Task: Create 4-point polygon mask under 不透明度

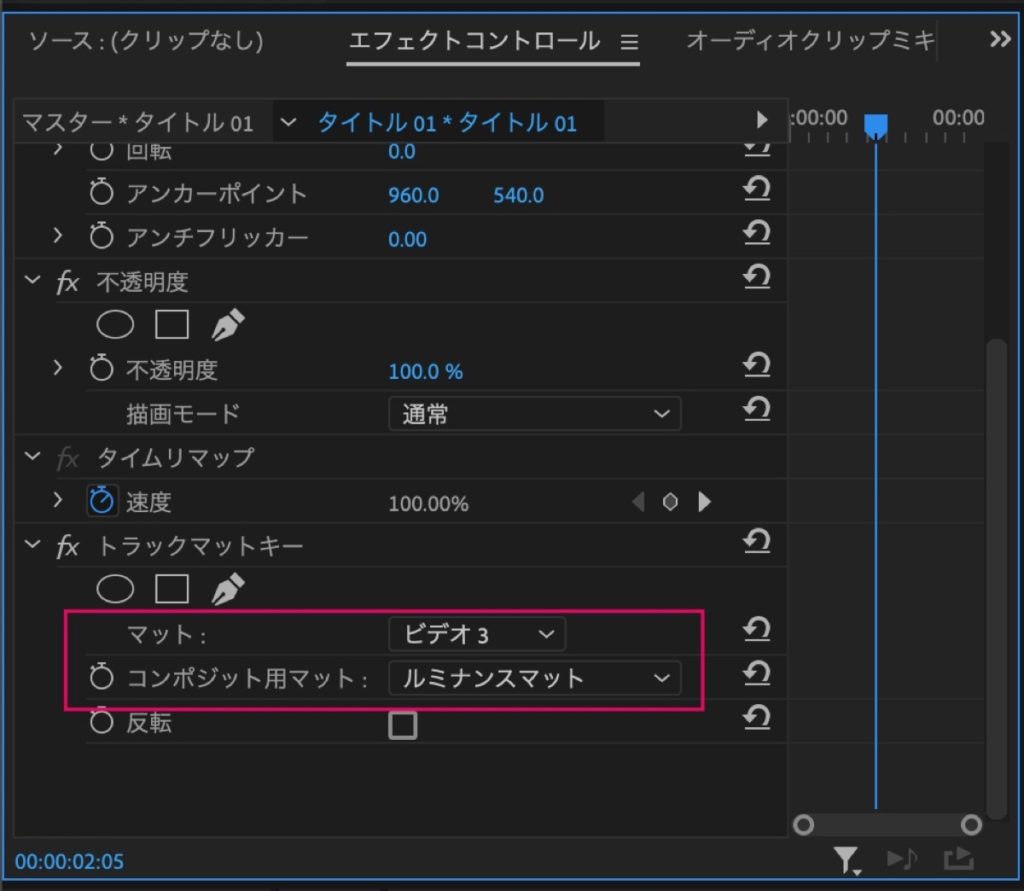Action: [172, 325]
